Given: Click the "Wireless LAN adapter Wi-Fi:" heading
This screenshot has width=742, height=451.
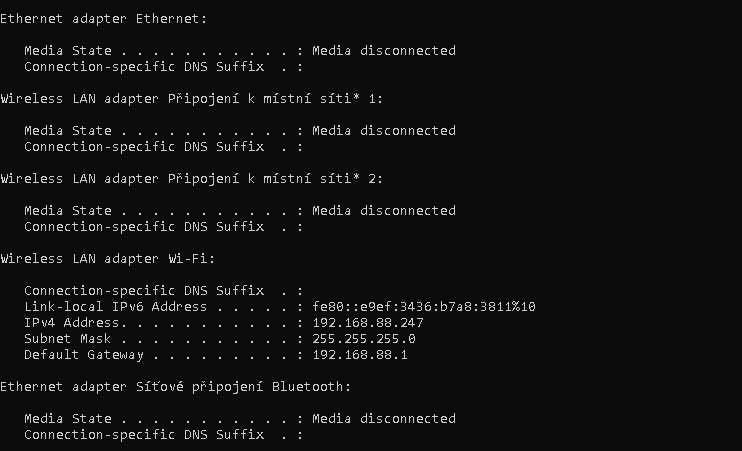Looking at the screenshot, I should (108, 259).
